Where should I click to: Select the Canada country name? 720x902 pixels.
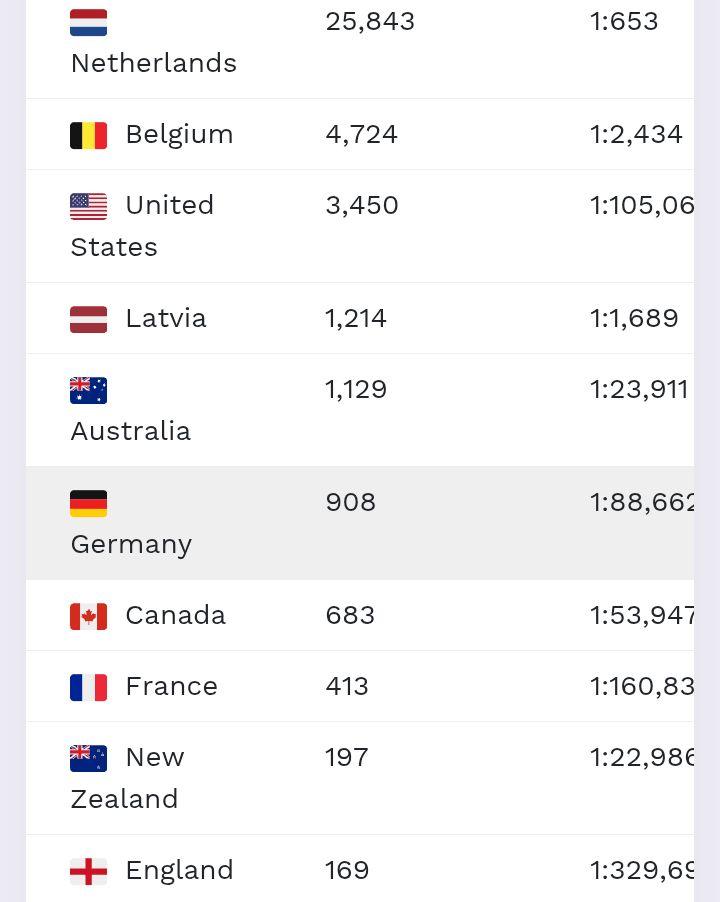(175, 615)
